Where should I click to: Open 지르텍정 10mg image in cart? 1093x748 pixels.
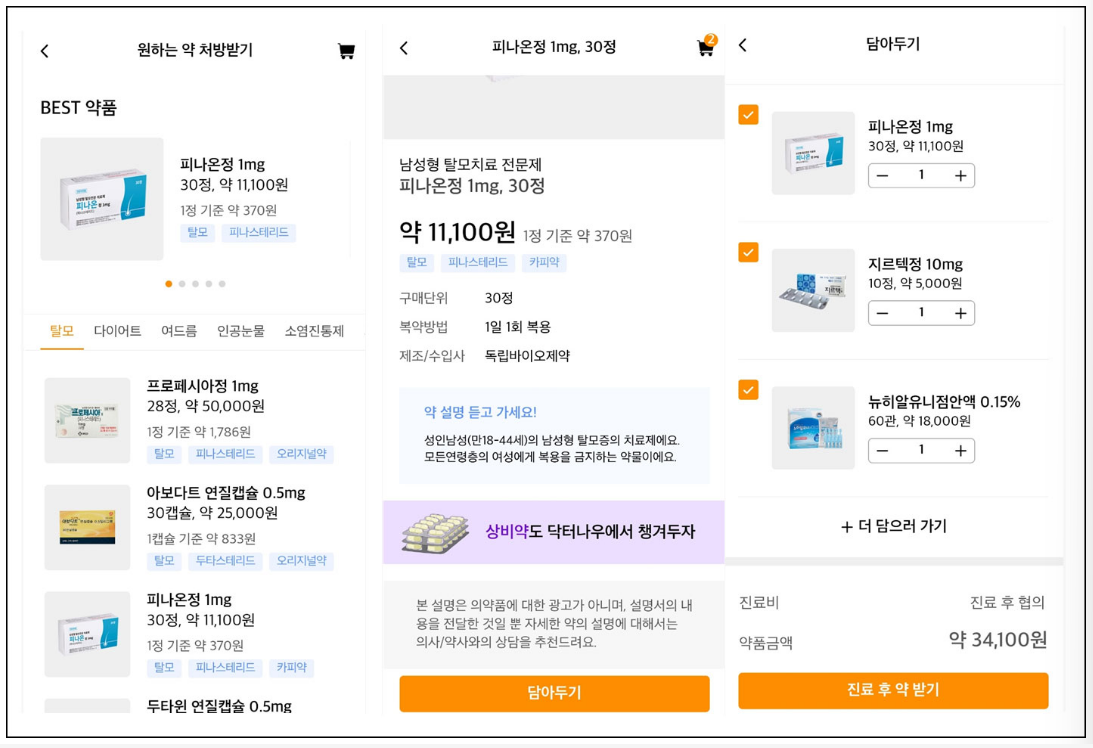[x=813, y=290]
